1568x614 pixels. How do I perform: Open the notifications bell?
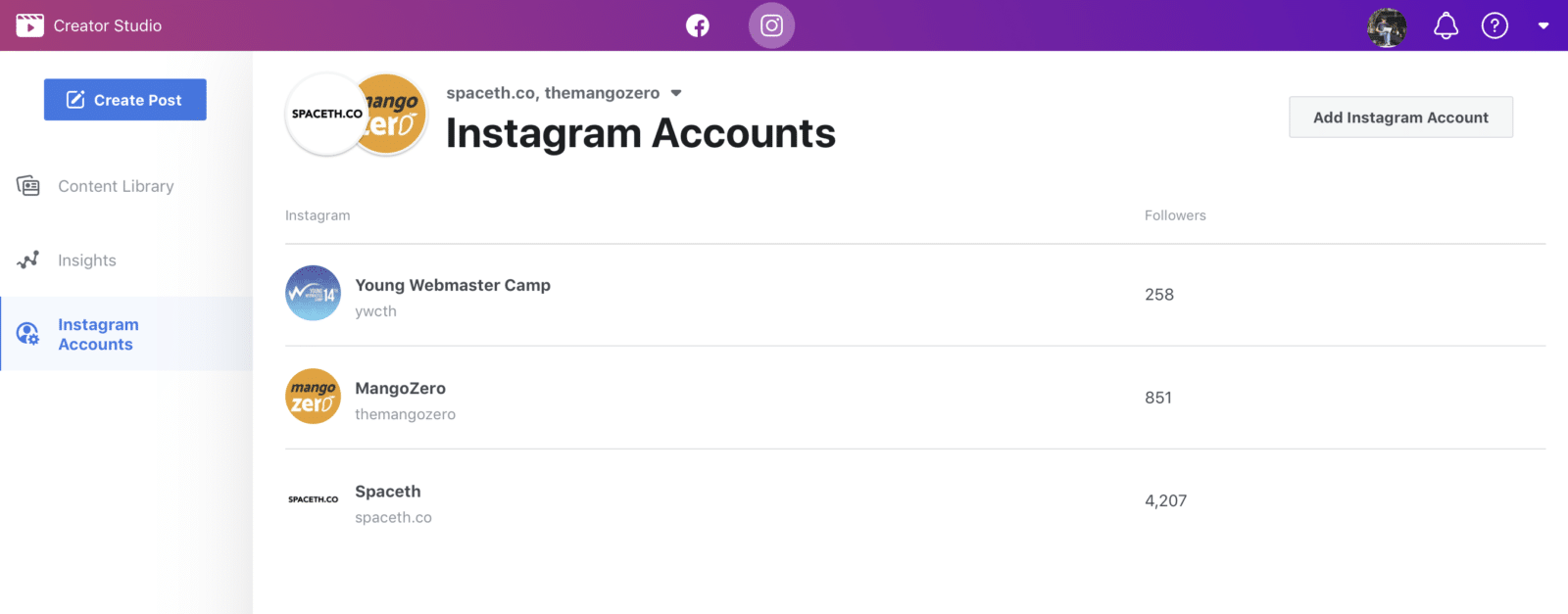click(x=1445, y=26)
